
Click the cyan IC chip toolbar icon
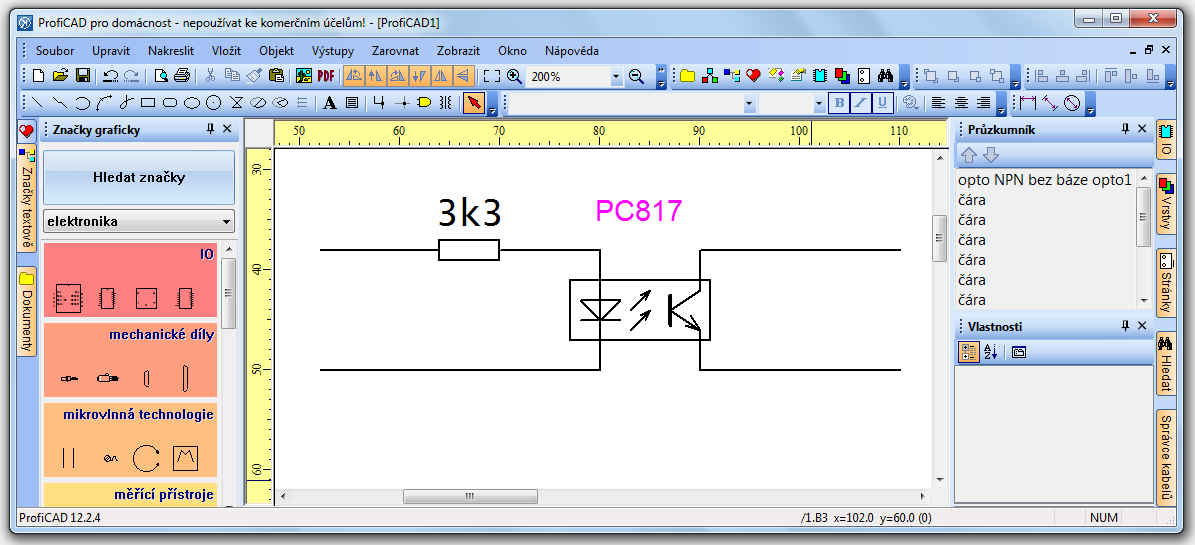(819, 75)
